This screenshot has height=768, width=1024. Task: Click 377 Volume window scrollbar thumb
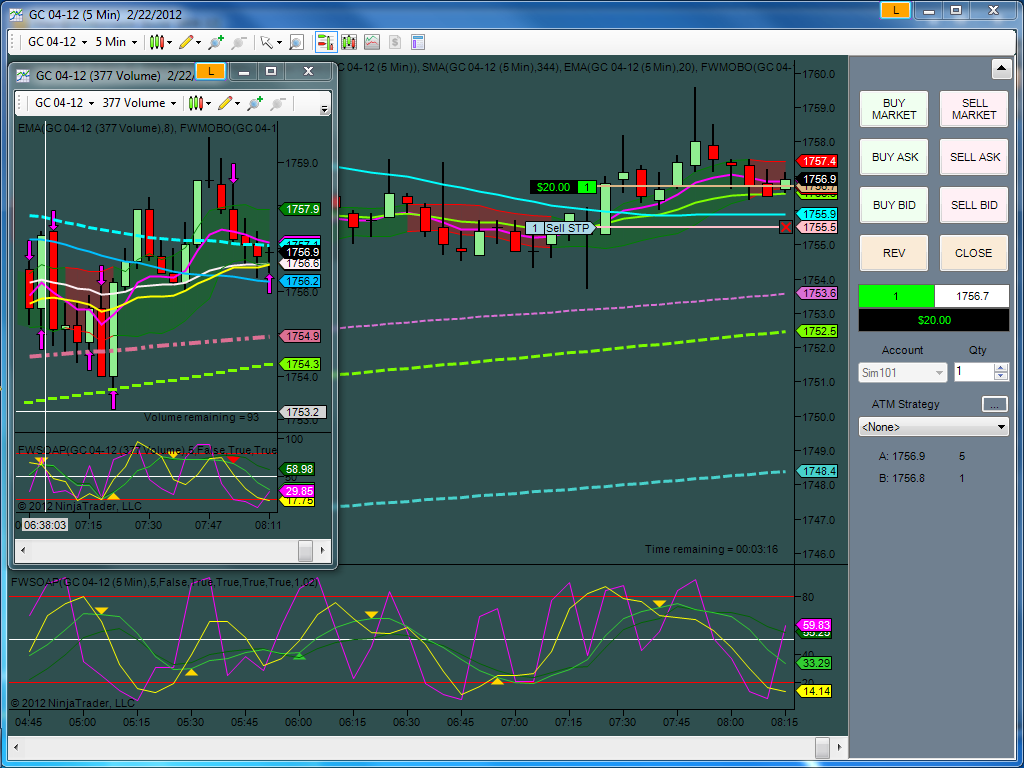305,551
